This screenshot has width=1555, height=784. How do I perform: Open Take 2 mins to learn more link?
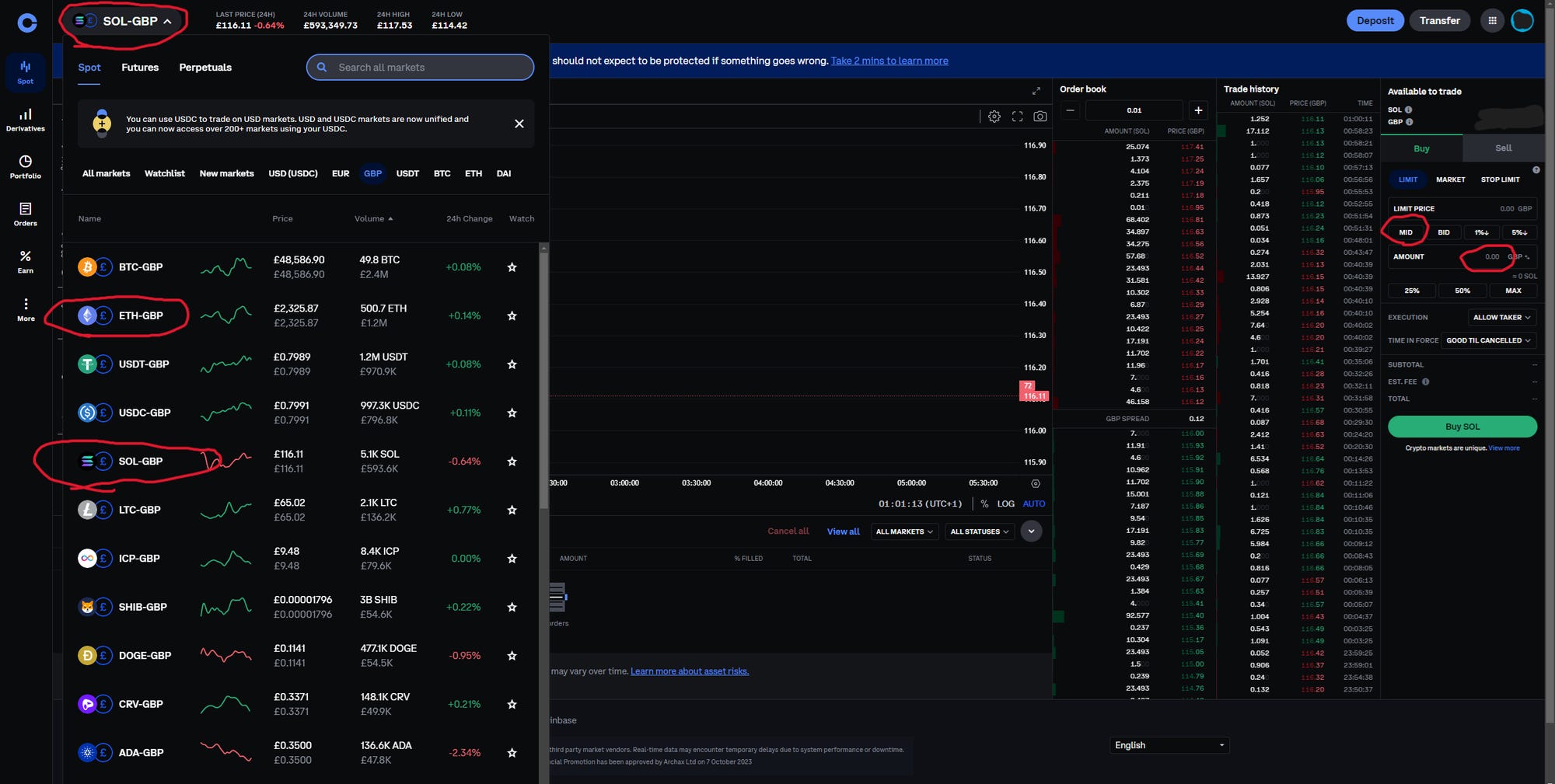pos(889,61)
